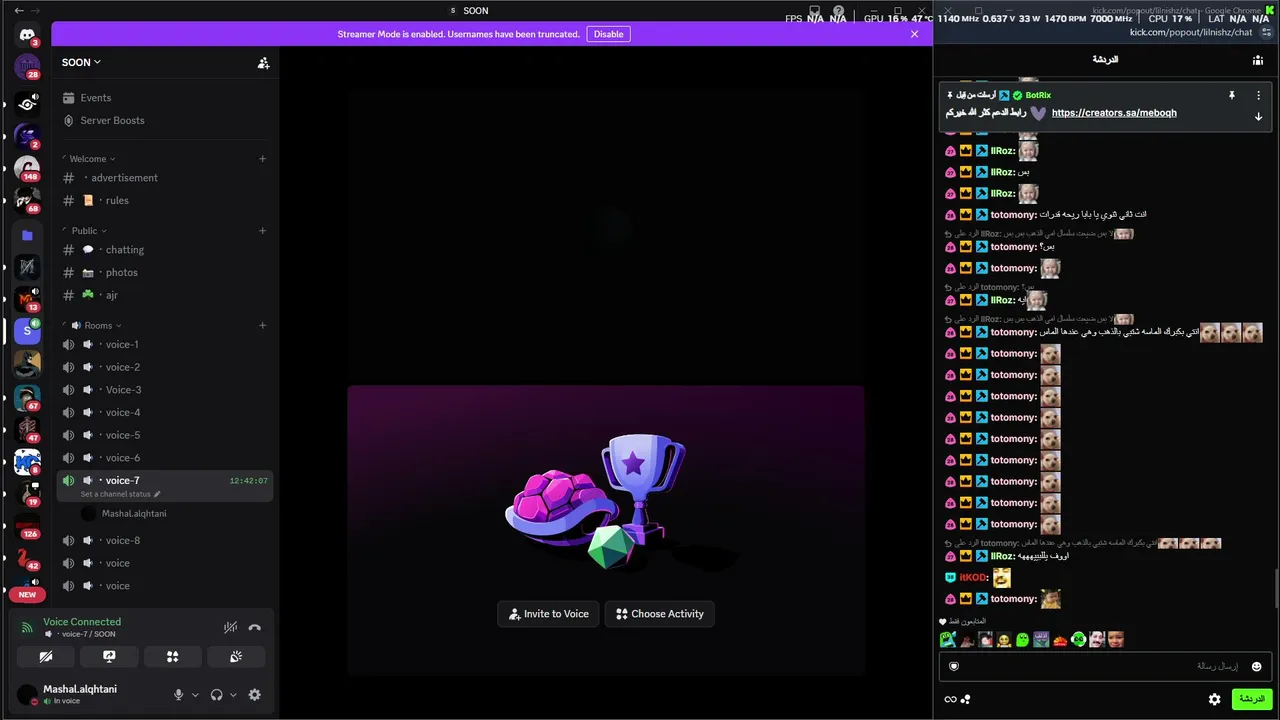Insert the red car emote from quick emotes
1280x720 pixels.
point(1060,640)
